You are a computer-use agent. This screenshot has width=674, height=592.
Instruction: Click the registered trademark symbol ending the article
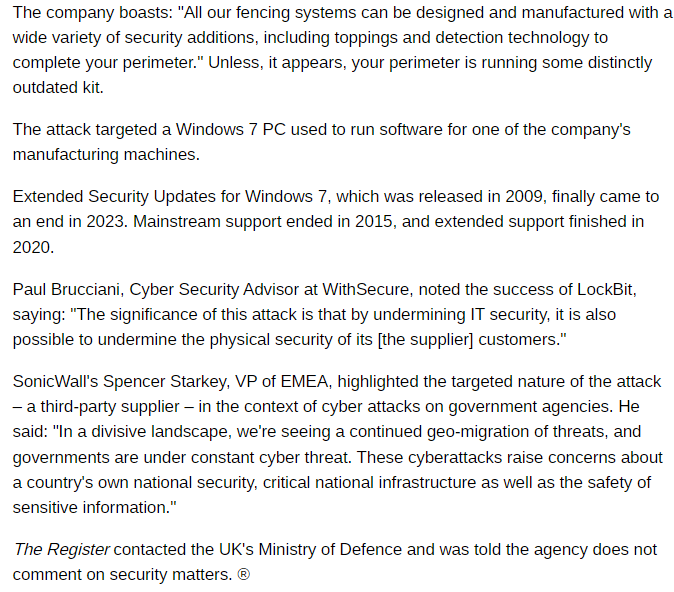244,574
